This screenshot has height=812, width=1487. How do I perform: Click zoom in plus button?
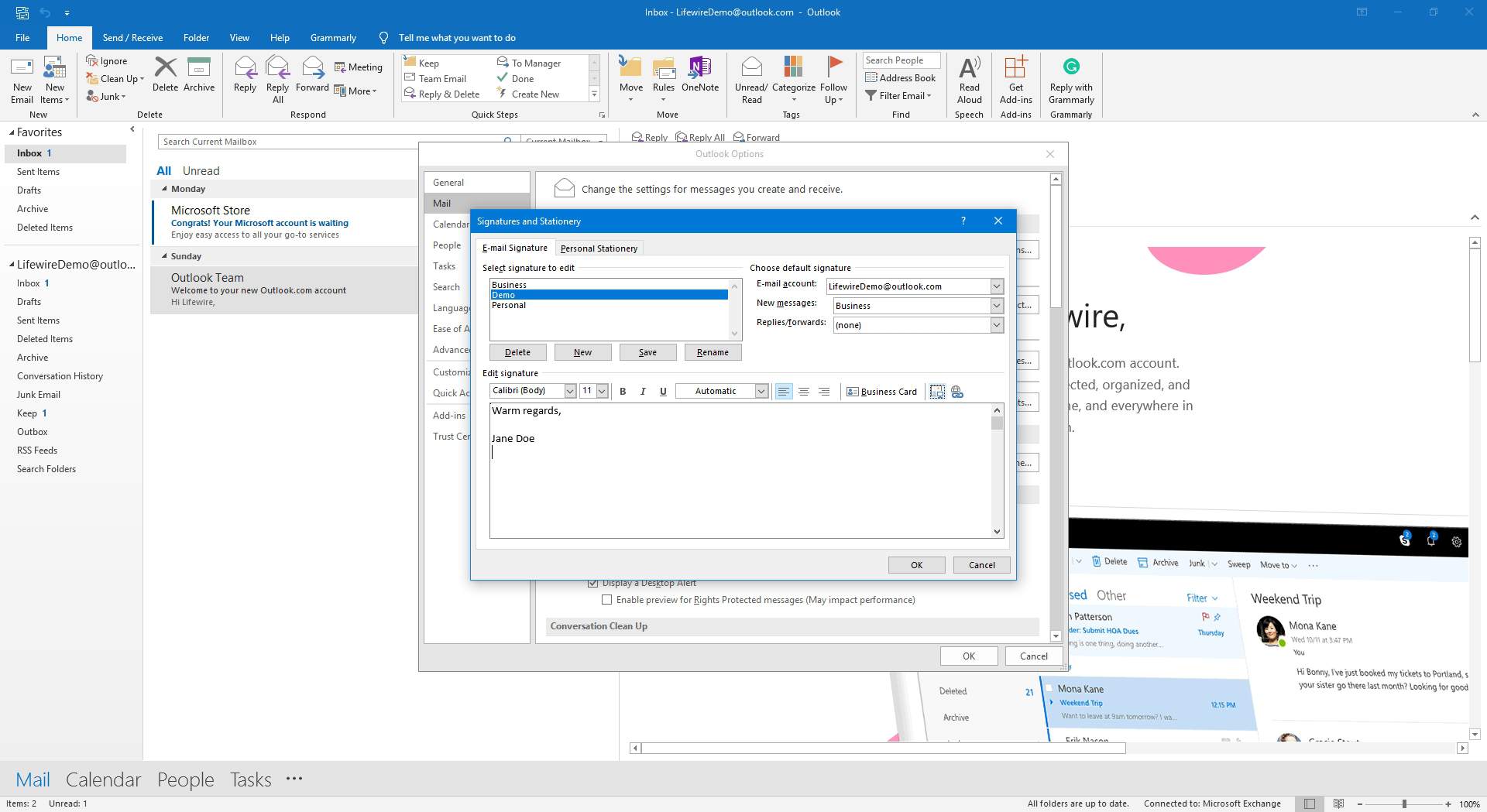pyautogui.click(x=1448, y=803)
